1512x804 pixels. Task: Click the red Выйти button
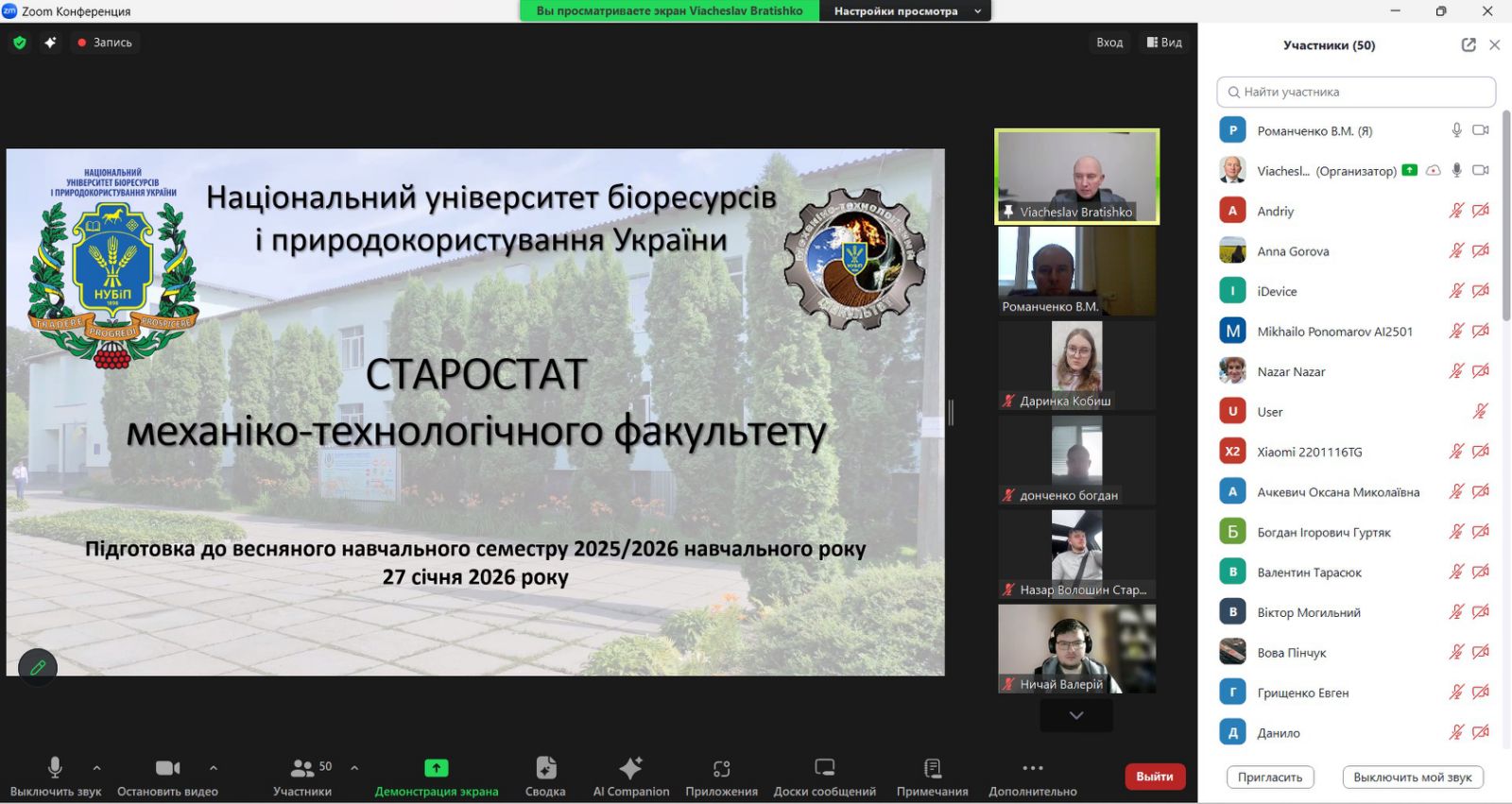(x=1154, y=777)
